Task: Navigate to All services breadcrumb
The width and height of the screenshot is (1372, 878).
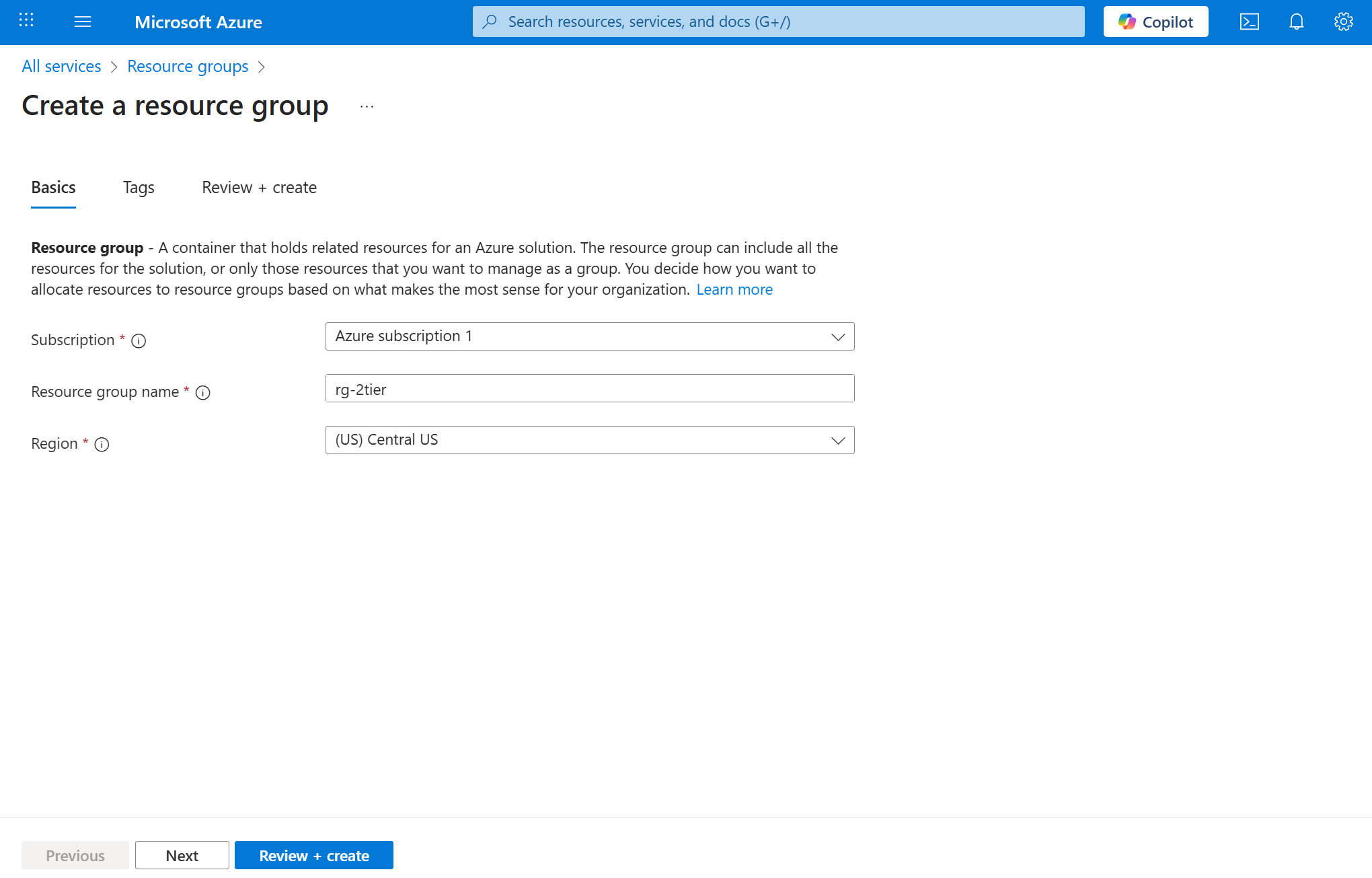Action: pos(61,66)
